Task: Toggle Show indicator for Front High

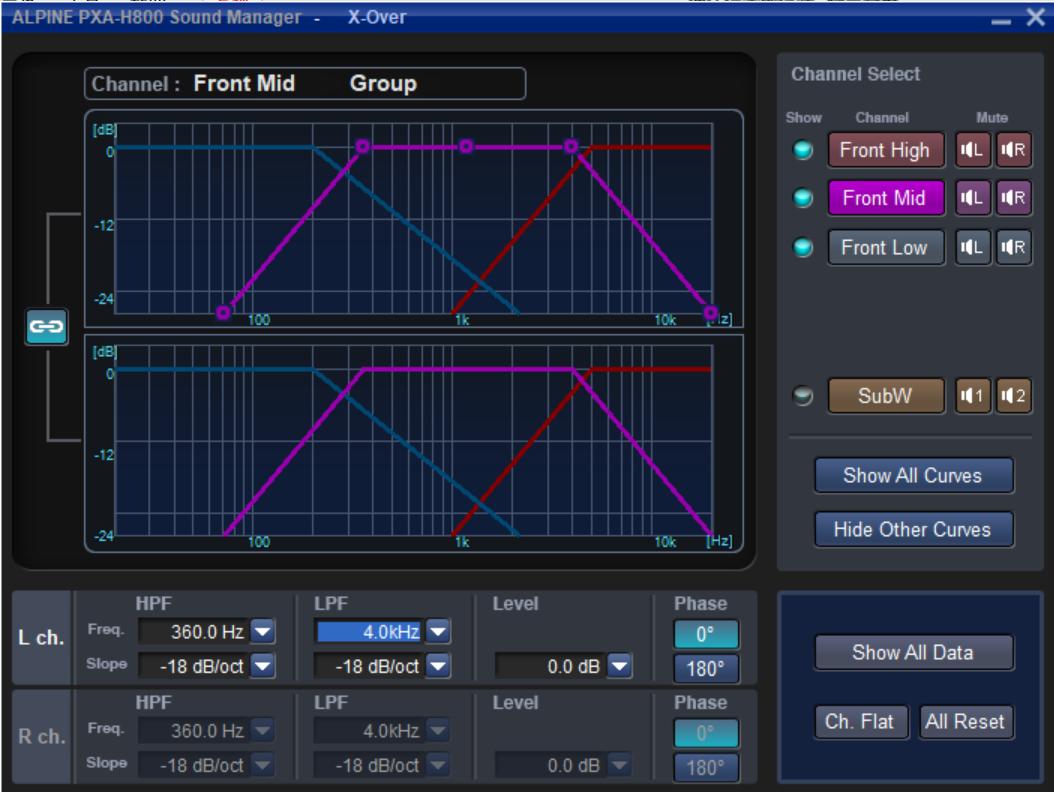Action: pyautogui.click(x=803, y=151)
